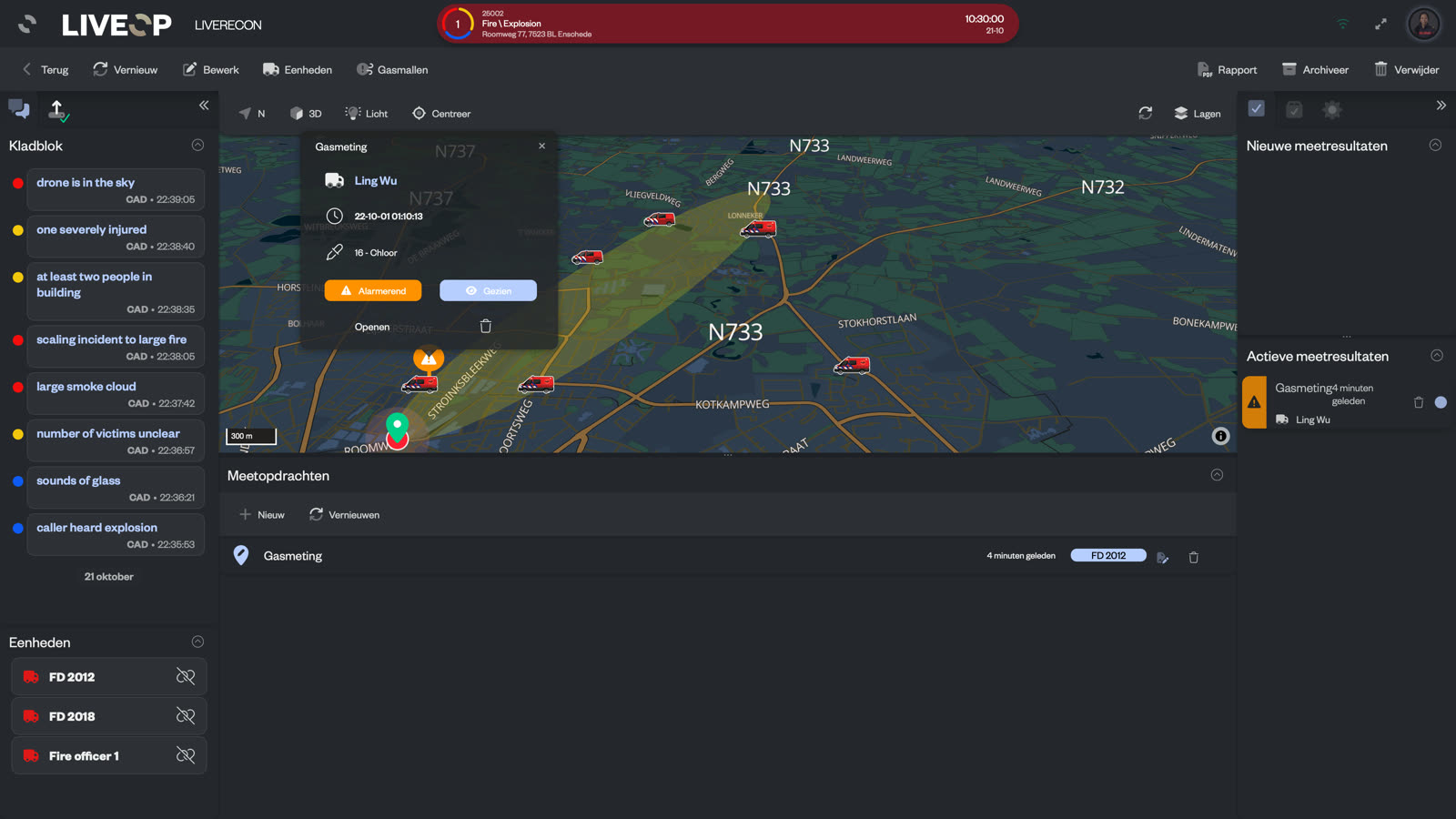Delete the Gasmeting order via trash icon

1194,557
